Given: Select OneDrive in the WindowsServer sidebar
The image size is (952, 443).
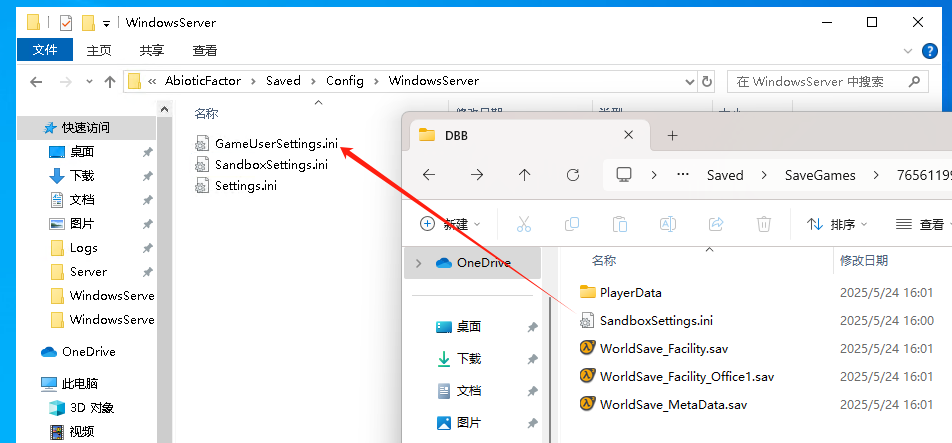Looking at the screenshot, I should pos(88,352).
